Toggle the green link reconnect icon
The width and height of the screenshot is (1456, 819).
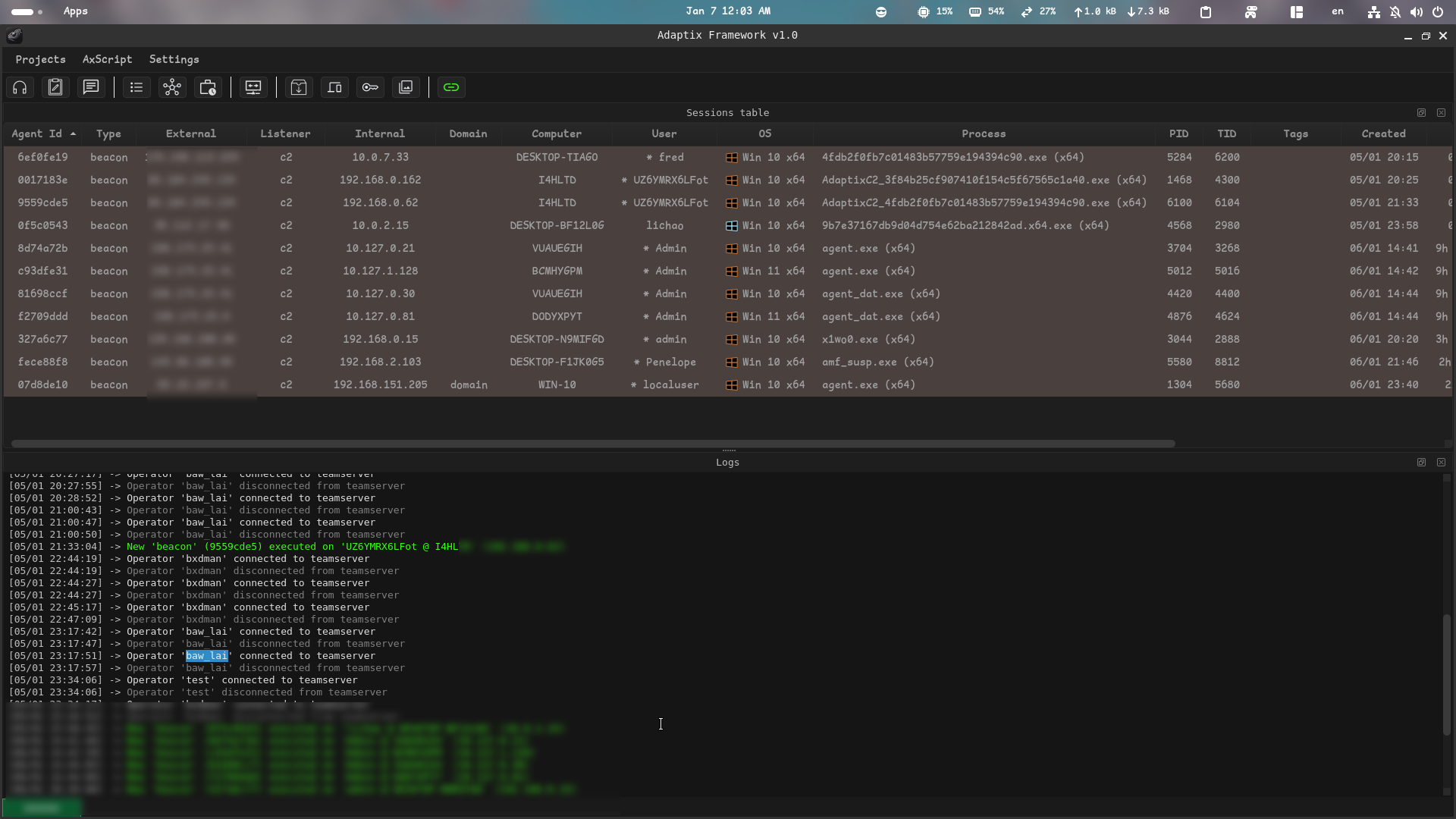coord(451,88)
